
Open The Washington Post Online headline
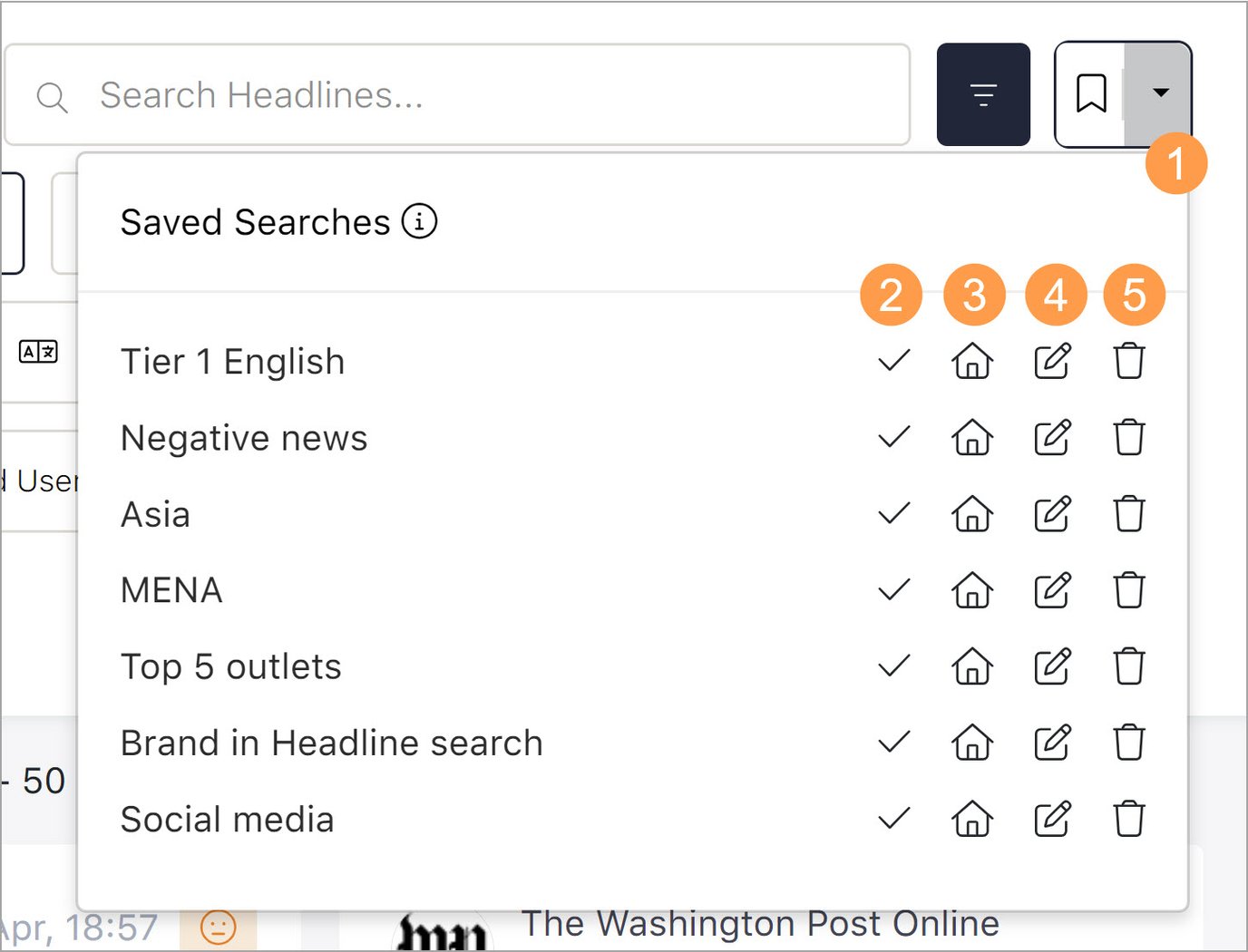(x=760, y=923)
